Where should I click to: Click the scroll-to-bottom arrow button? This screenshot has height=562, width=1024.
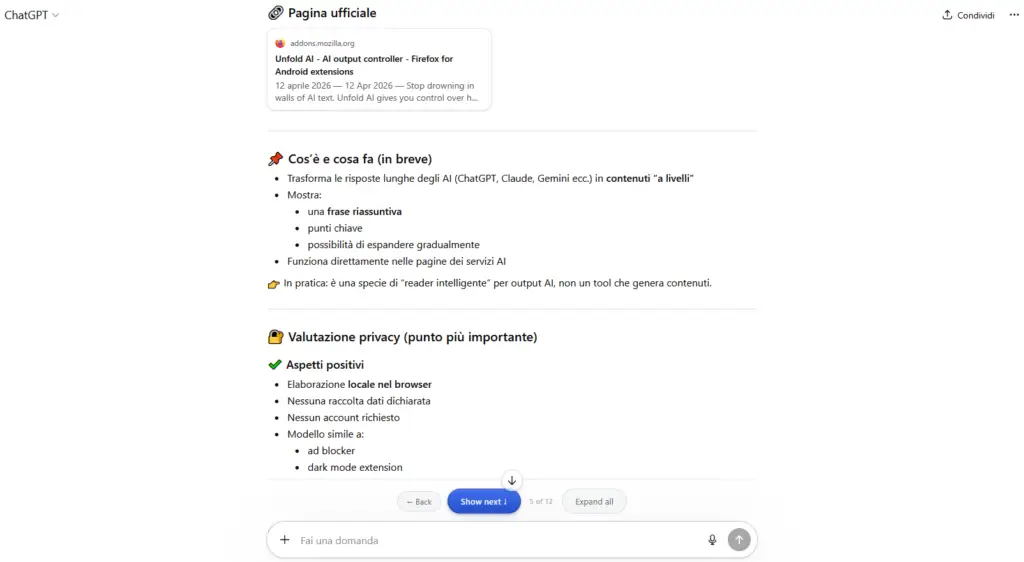[511, 480]
